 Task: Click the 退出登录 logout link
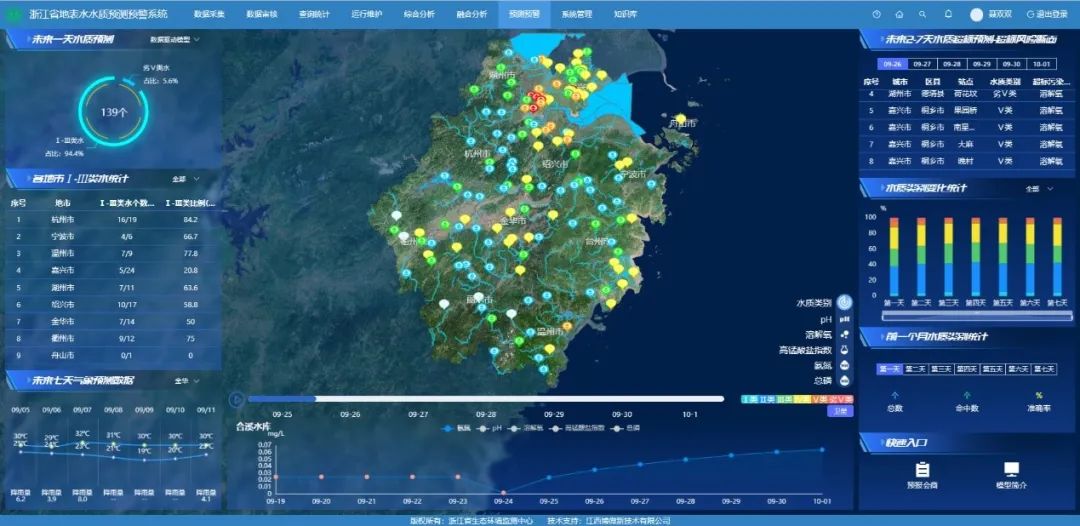point(1046,15)
